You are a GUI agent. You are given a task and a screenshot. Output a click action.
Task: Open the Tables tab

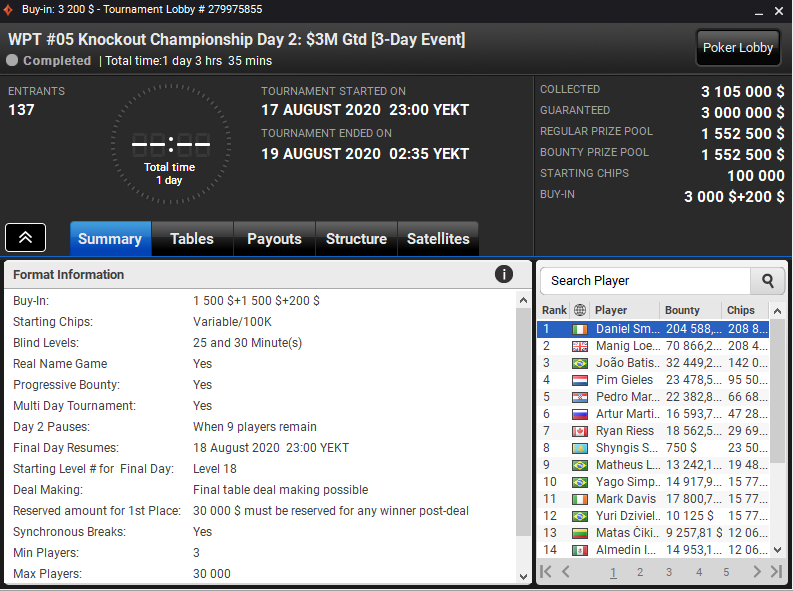(x=192, y=239)
